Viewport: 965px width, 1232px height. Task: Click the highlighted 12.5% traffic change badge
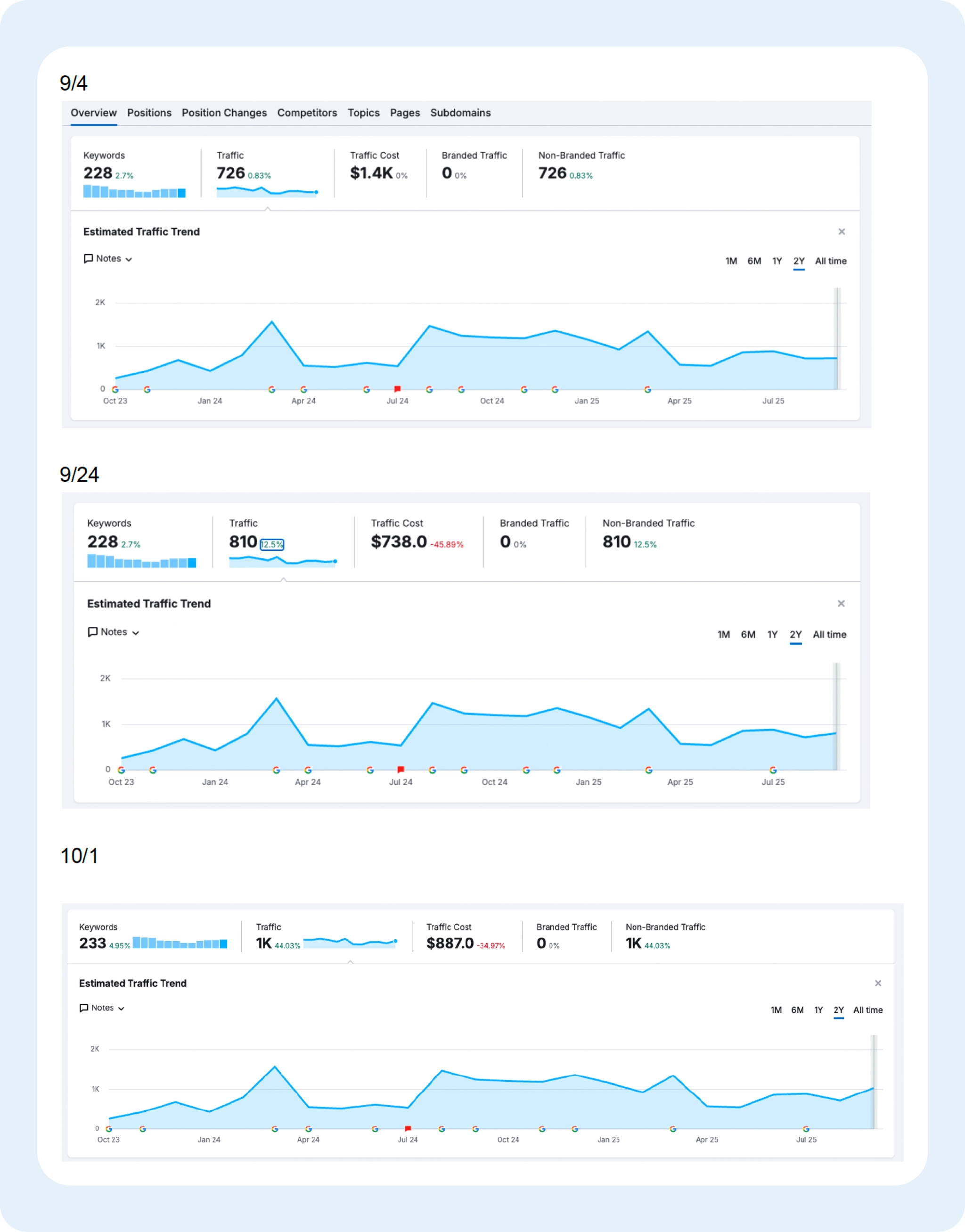point(272,544)
